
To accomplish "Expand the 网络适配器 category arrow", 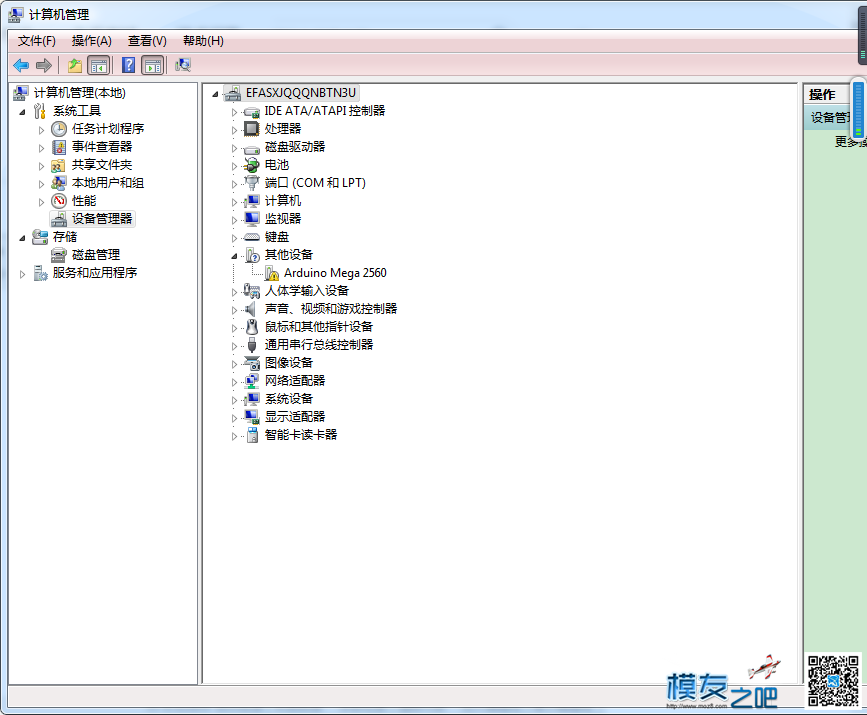I will [234, 382].
